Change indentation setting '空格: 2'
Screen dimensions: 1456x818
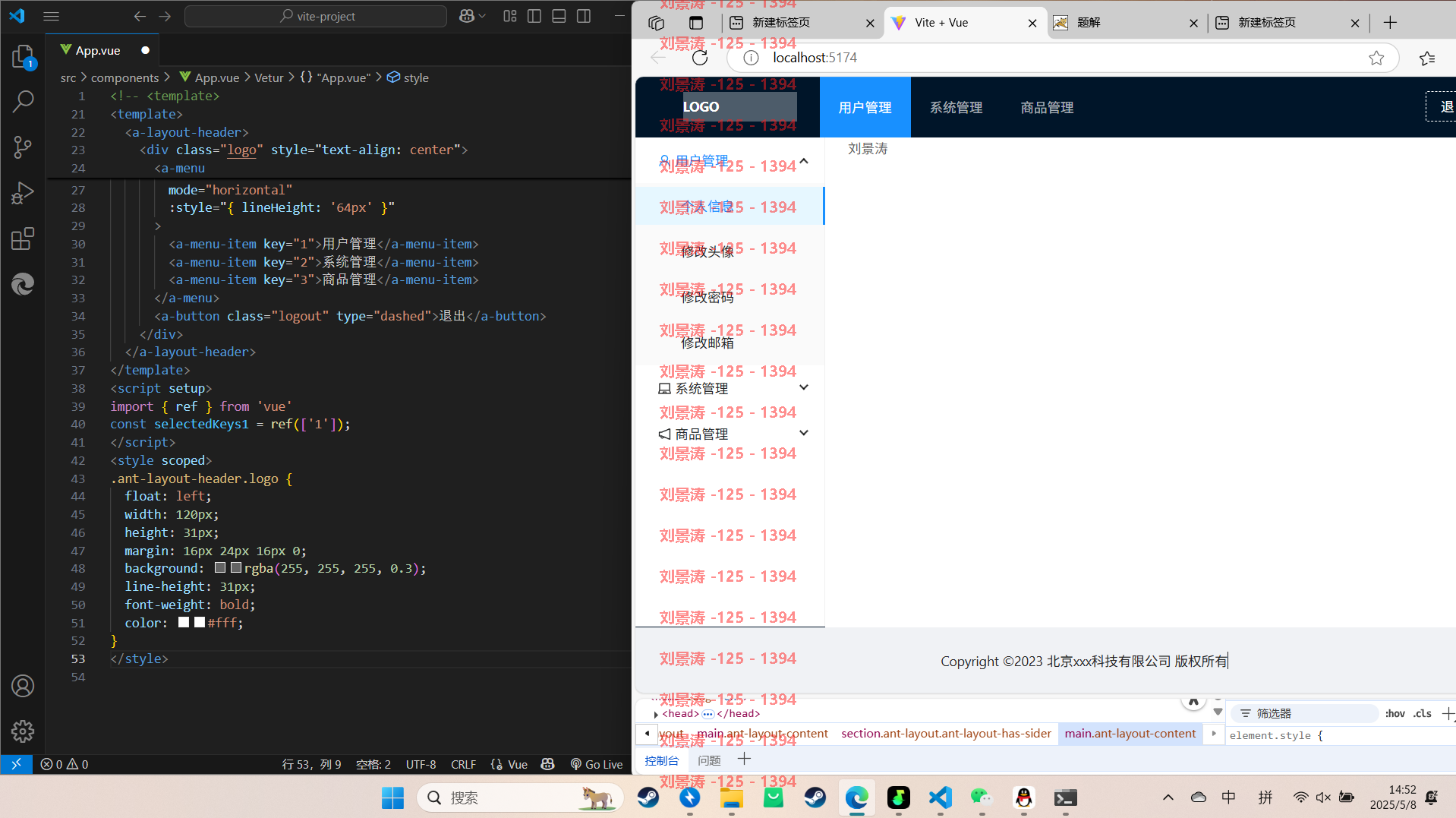click(373, 764)
